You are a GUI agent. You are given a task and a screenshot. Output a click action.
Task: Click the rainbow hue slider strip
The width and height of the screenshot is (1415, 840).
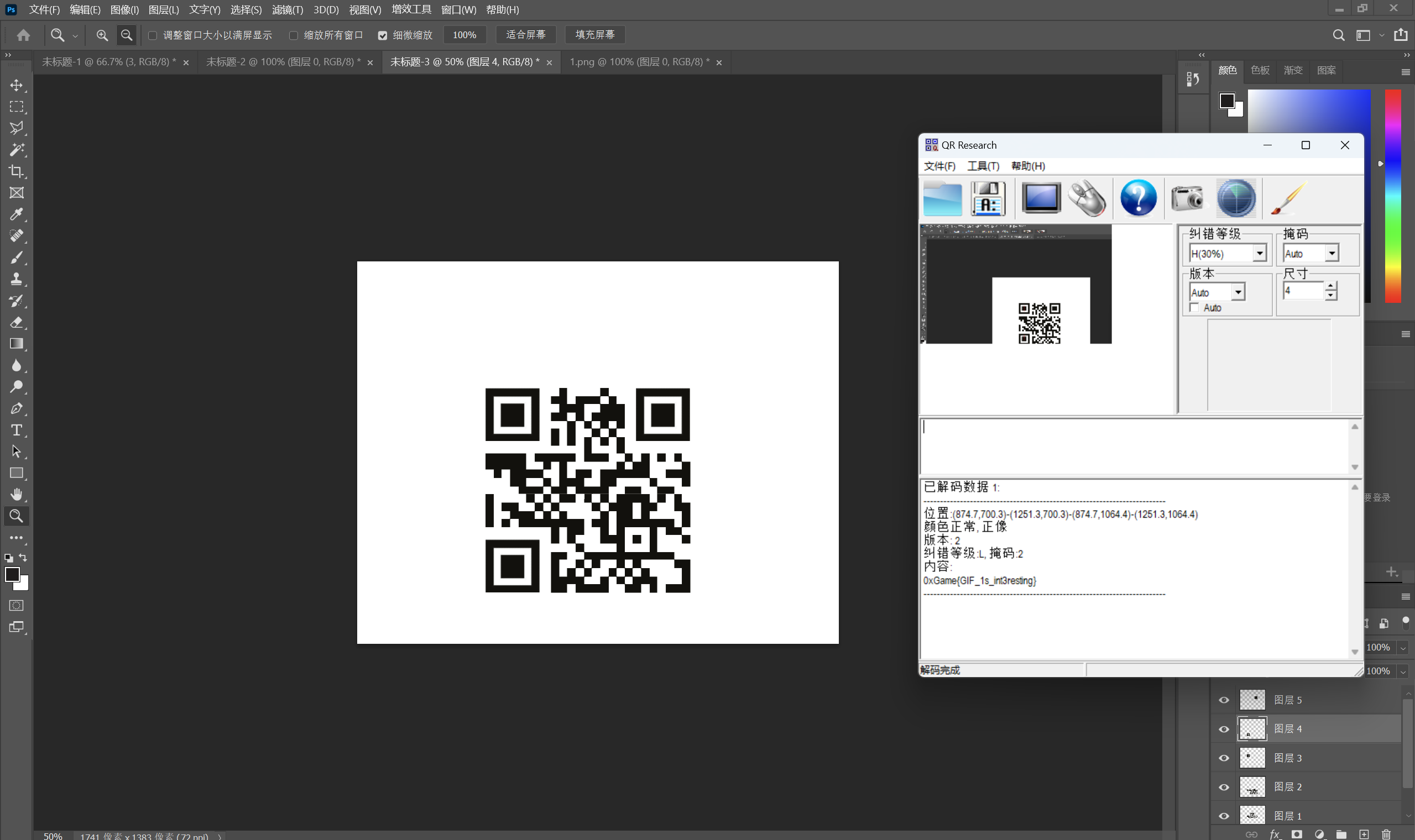tap(1393, 196)
